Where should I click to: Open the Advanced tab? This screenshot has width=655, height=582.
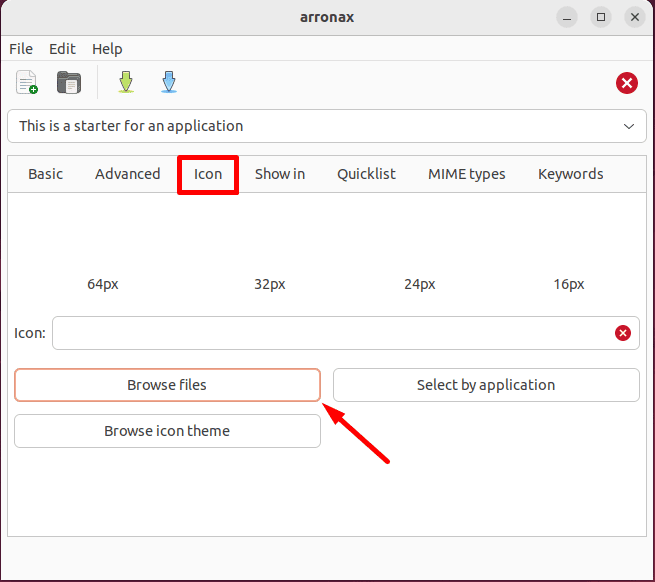[x=127, y=174]
